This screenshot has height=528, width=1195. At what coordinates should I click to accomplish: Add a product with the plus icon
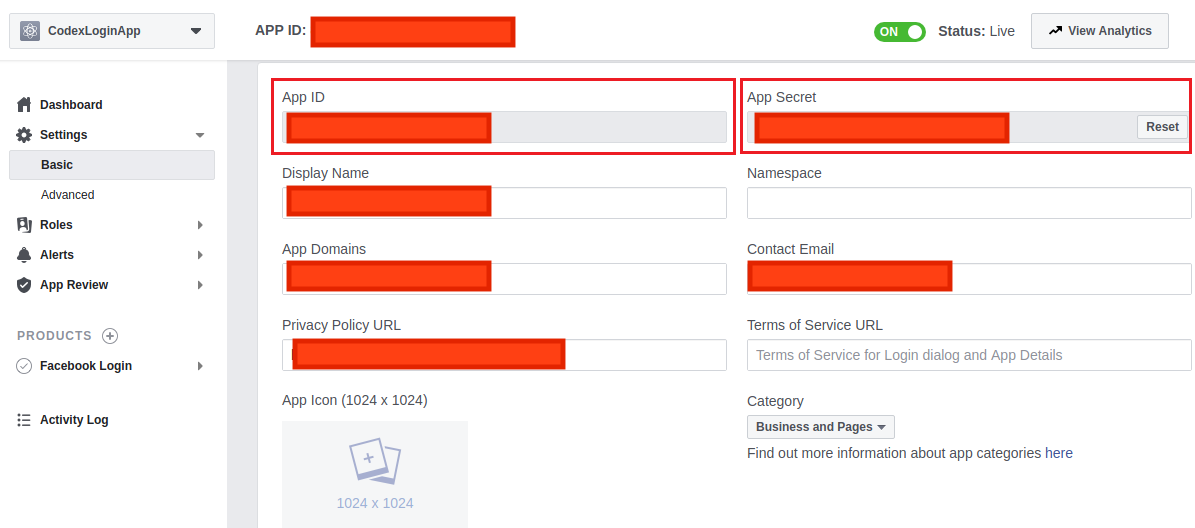pos(110,336)
